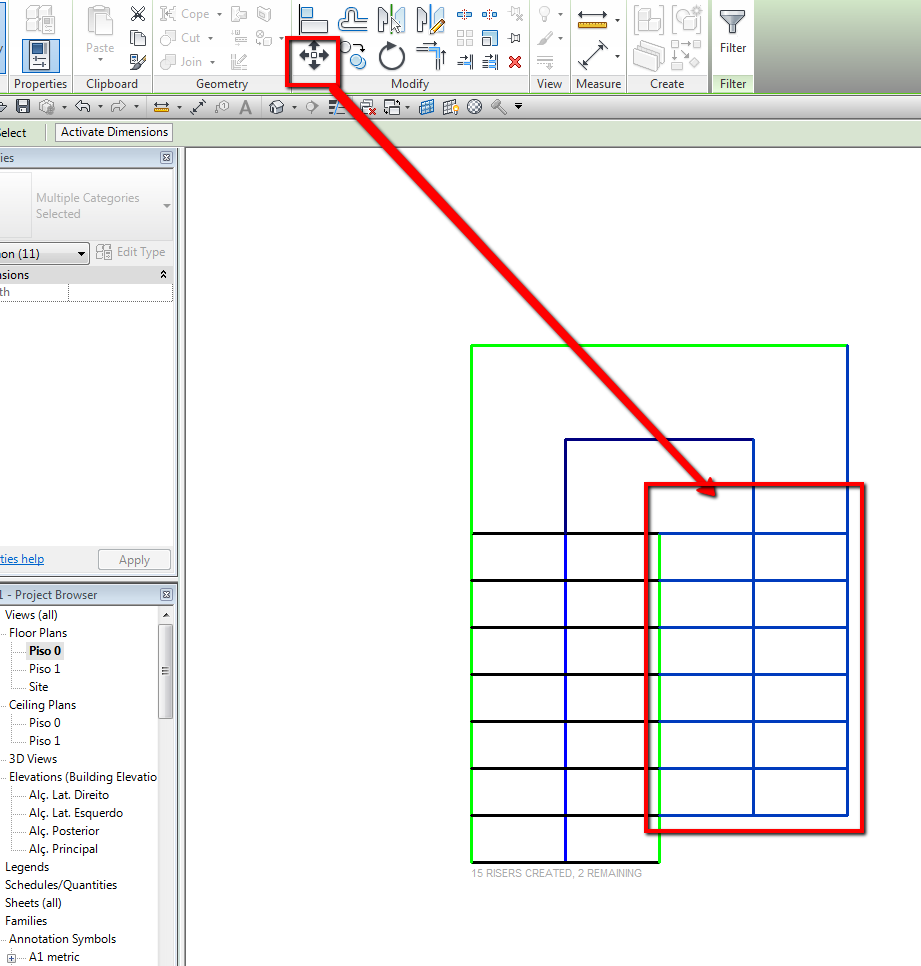Viewport: 921px width, 966px height.
Task: Select Trim/Extend Multiple Elements tool
Action: (x=490, y=62)
